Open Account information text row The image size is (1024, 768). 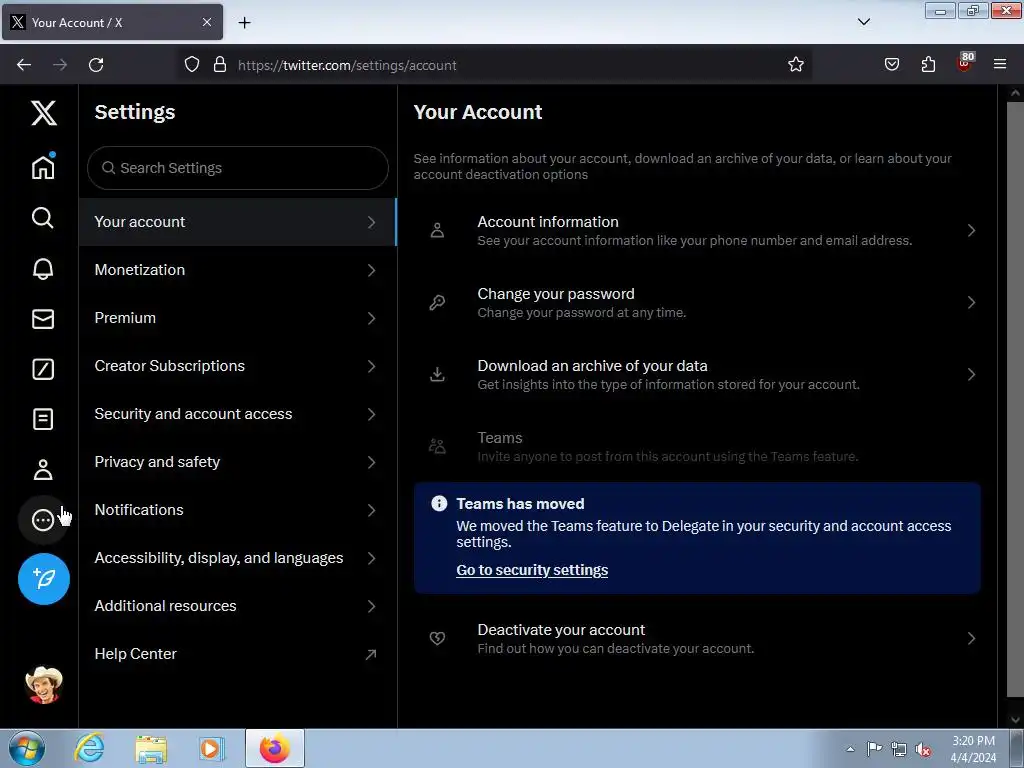[697, 231]
